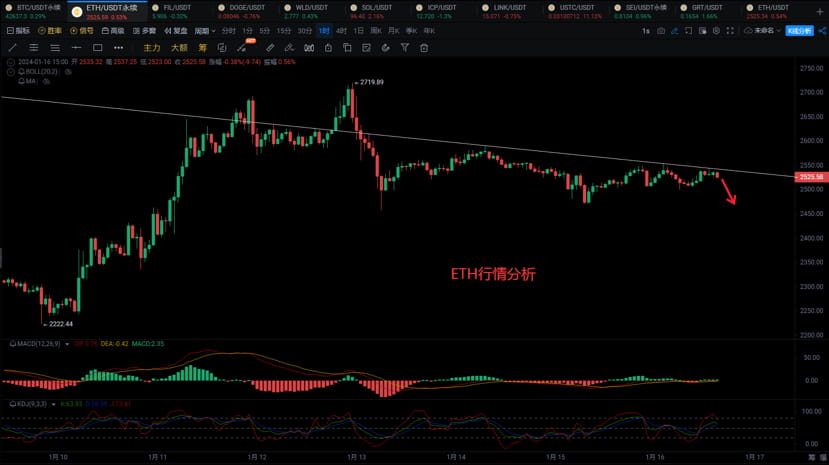
Task: Select the pencil brush tool
Action: tap(289, 48)
